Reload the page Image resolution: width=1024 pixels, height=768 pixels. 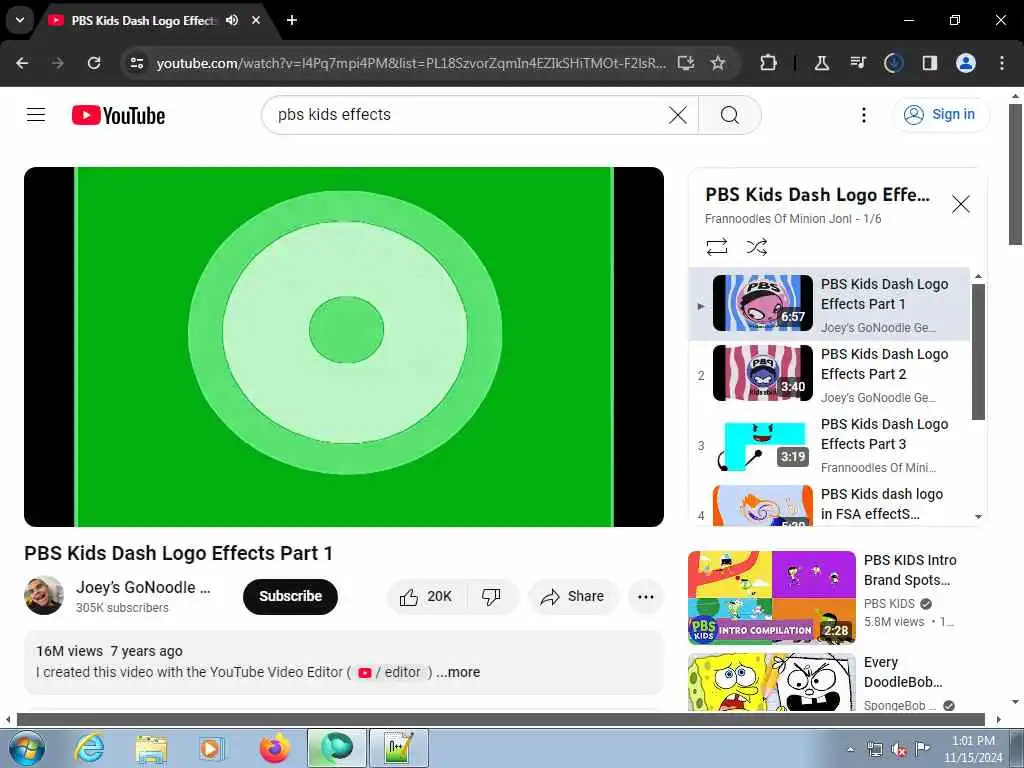(x=94, y=63)
